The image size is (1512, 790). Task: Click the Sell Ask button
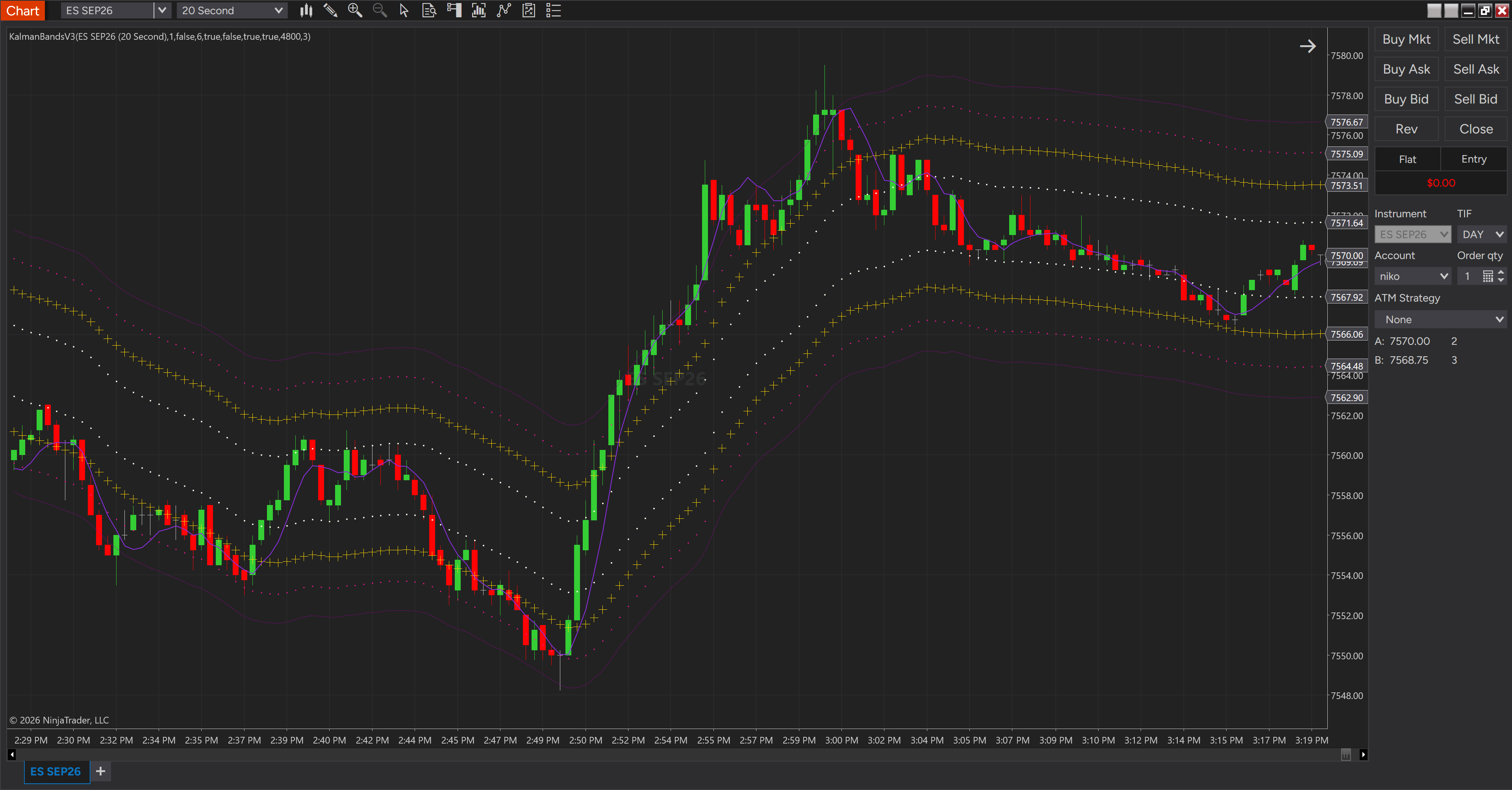[x=1476, y=69]
